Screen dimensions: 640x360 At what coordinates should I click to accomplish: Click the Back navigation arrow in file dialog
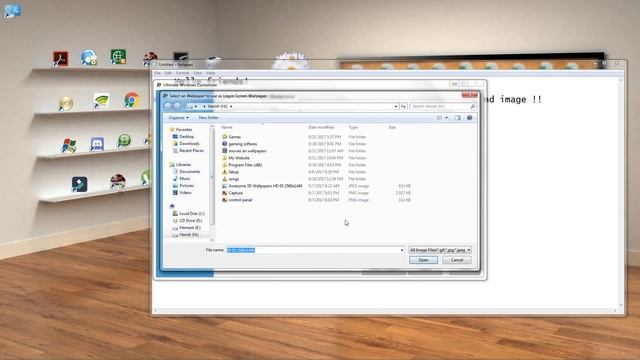(x=168, y=106)
